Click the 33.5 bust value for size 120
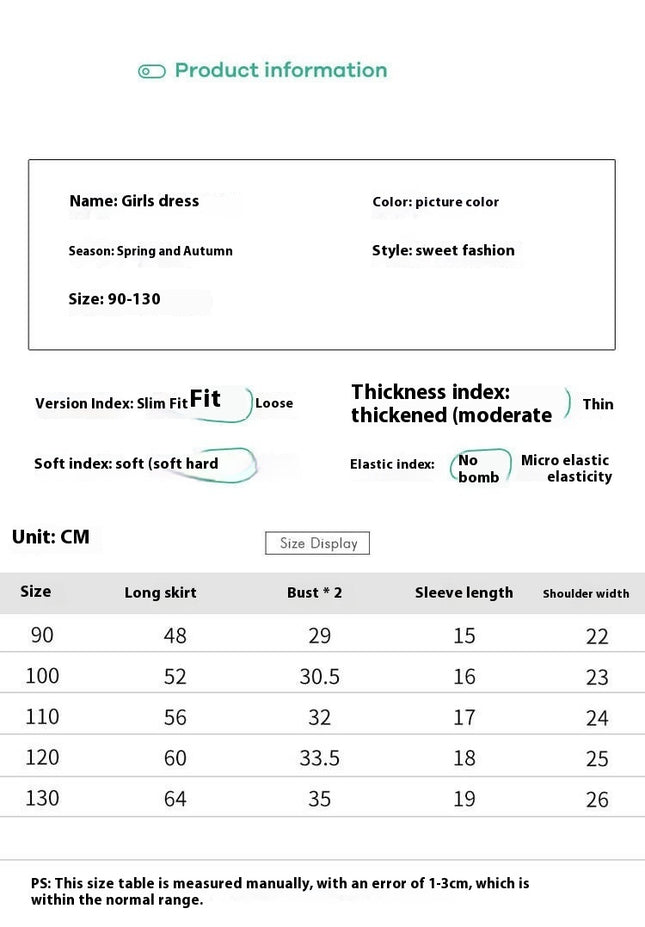Image resolution: width=645 pixels, height=927 pixels. [x=319, y=758]
